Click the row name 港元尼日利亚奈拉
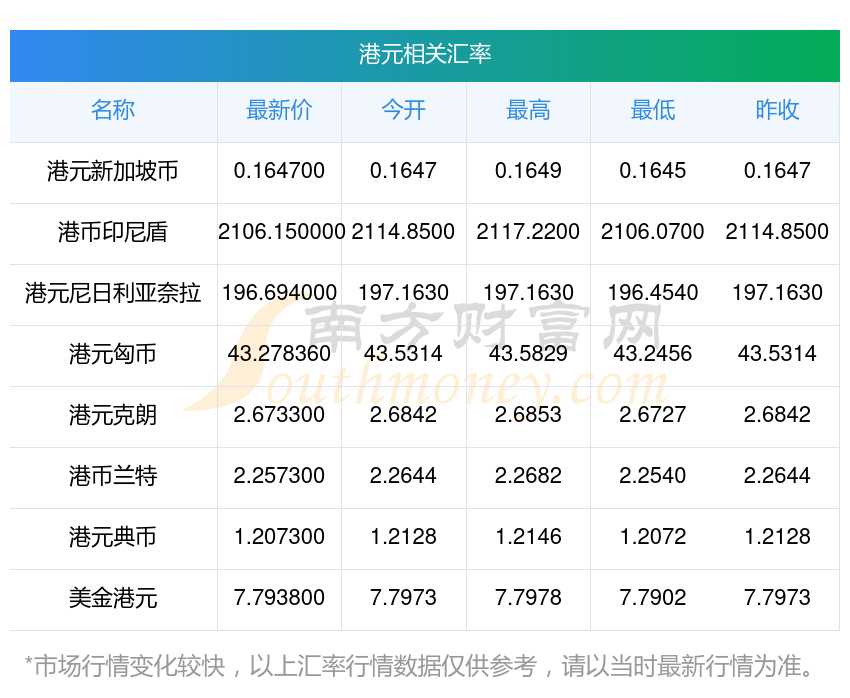Viewport: 850px width, 698px height. click(x=113, y=293)
